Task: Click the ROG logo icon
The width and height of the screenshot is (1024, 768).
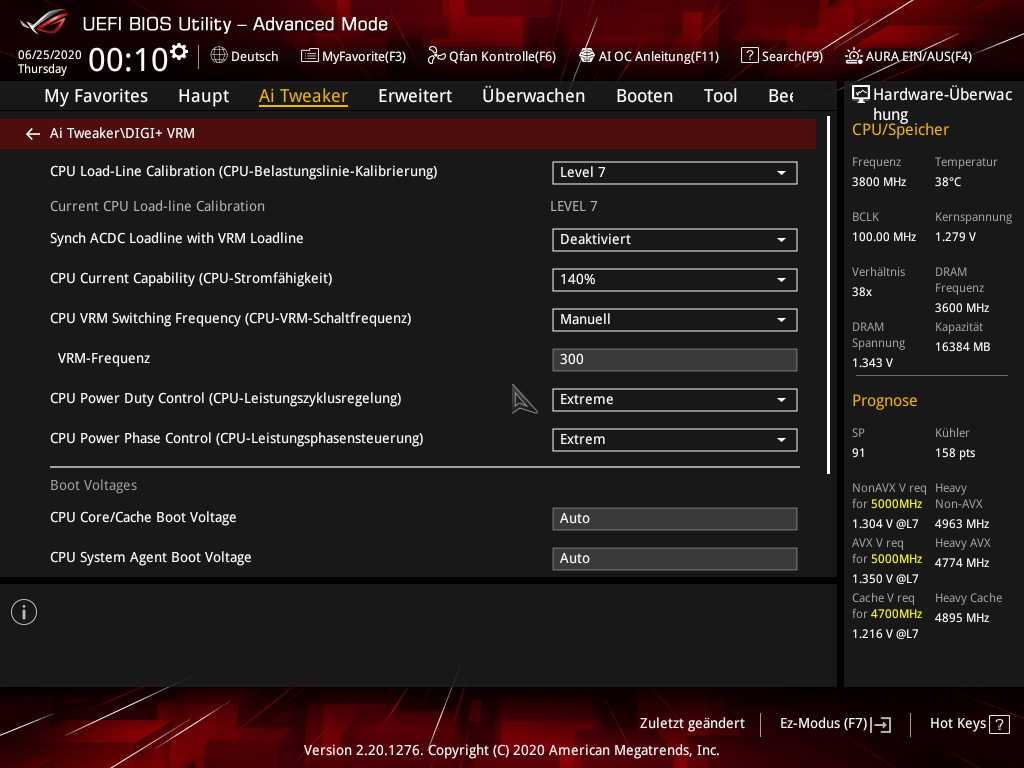Action: click(44, 22)
